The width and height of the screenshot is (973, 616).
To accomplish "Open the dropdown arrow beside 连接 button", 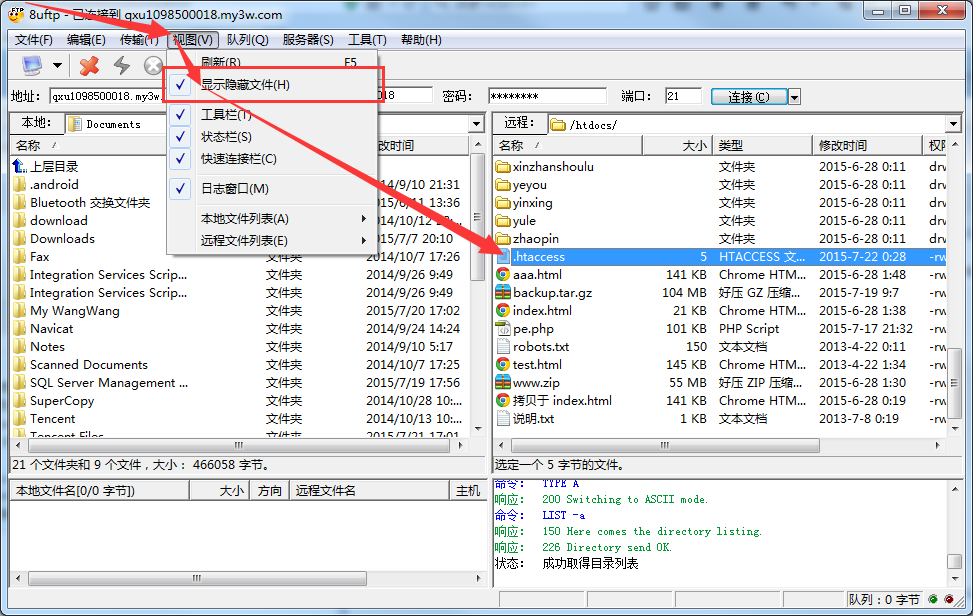I will (795, 97).
